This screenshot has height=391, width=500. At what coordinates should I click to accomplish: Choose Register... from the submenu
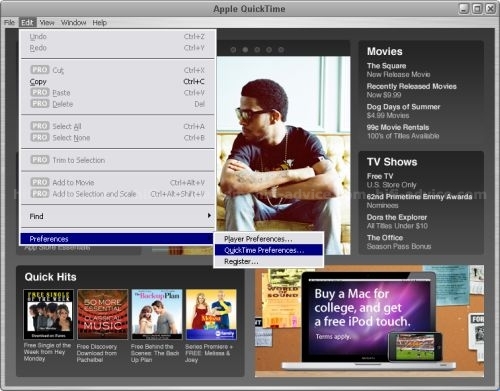(269, 261)
